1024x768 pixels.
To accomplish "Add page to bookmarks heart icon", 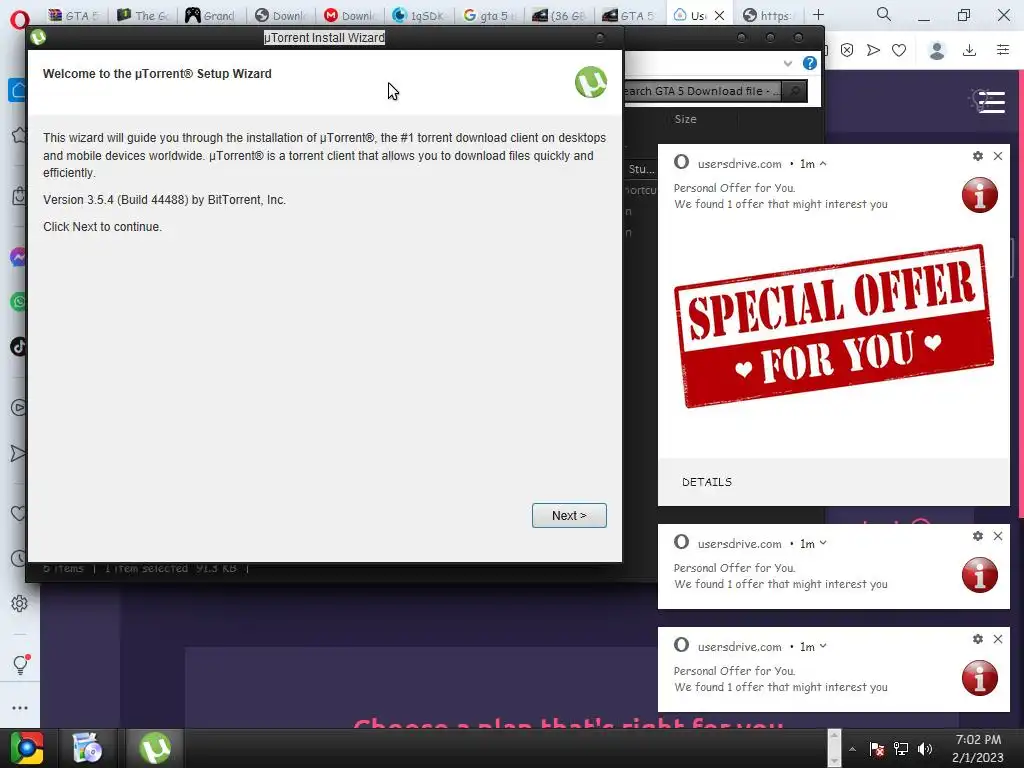I will tap(899, 50).
